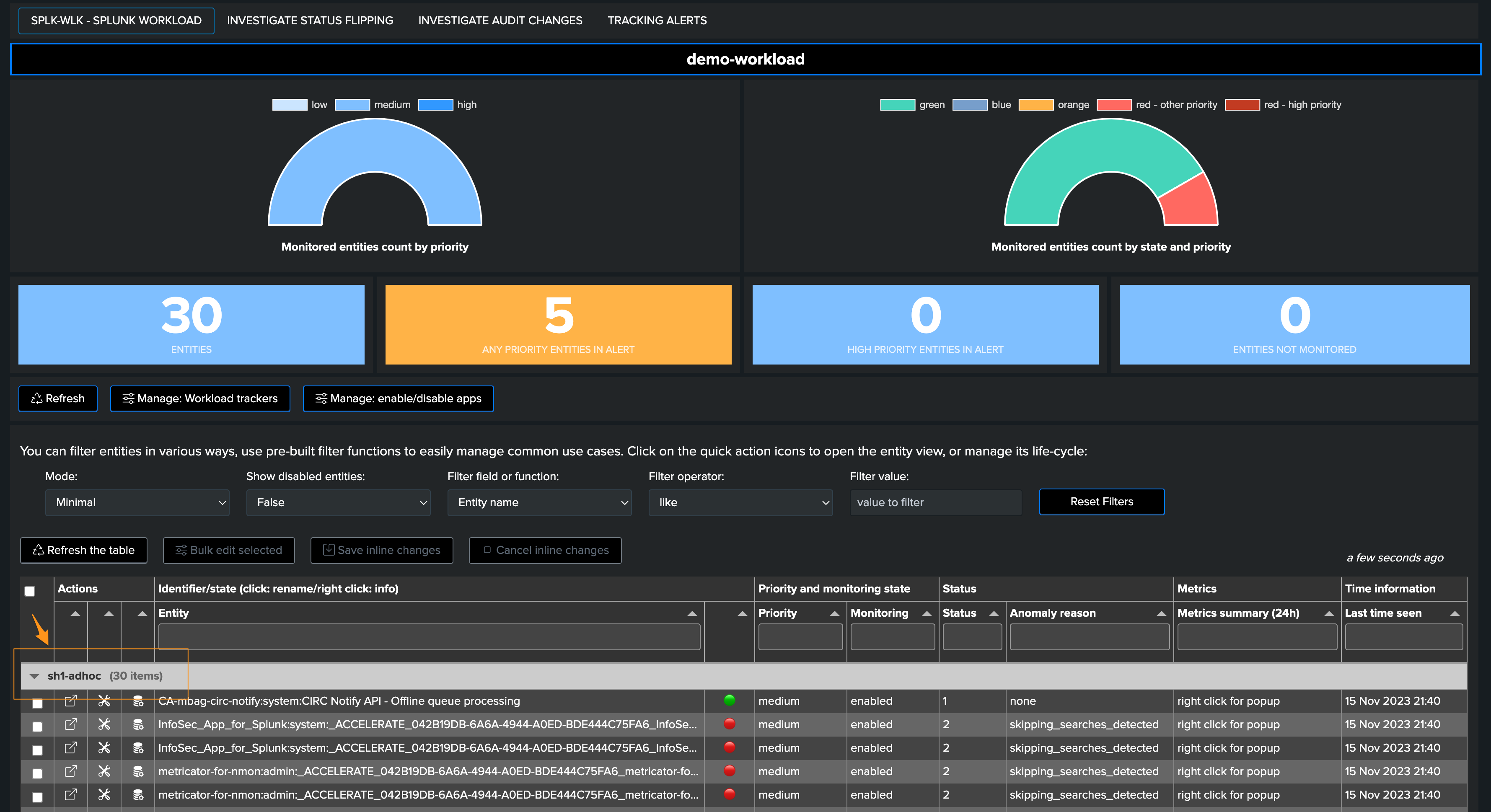Check the CA-mbag-circ-notify row checkbox
The height and width of the screenshot is (812, 1491).
(37, 703)
